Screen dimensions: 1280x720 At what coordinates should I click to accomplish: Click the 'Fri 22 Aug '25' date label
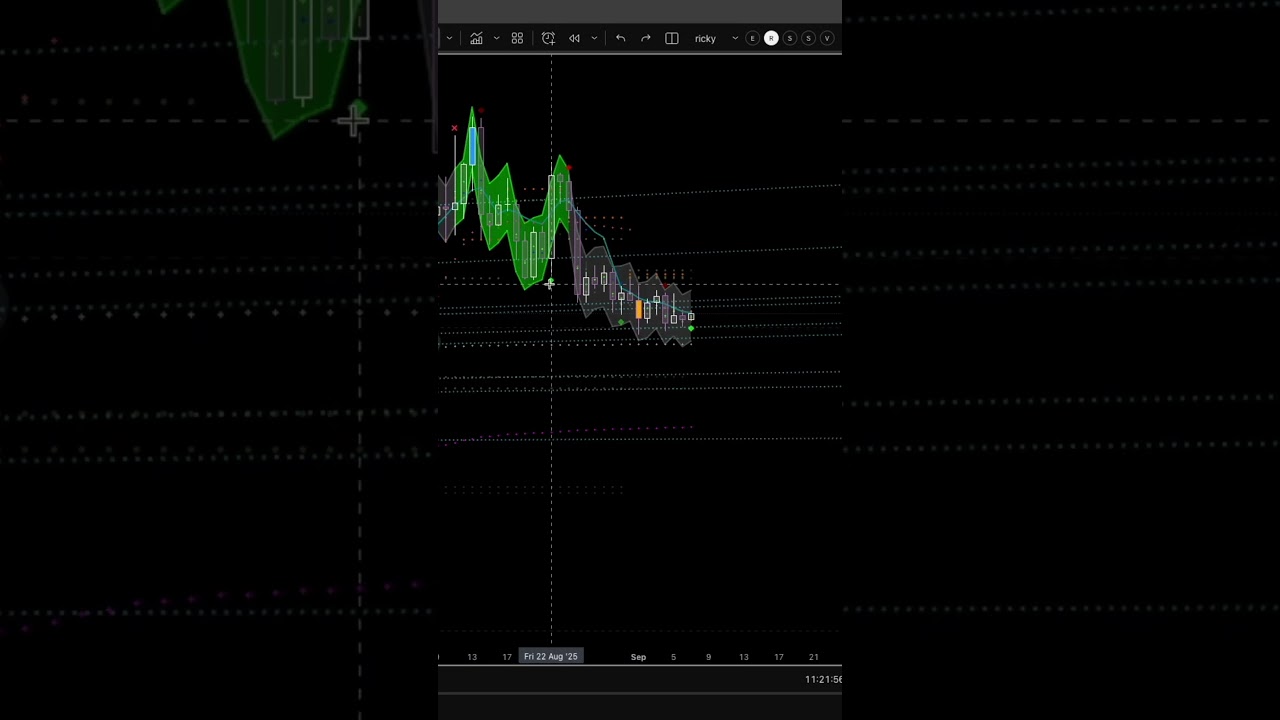(551, 657)
